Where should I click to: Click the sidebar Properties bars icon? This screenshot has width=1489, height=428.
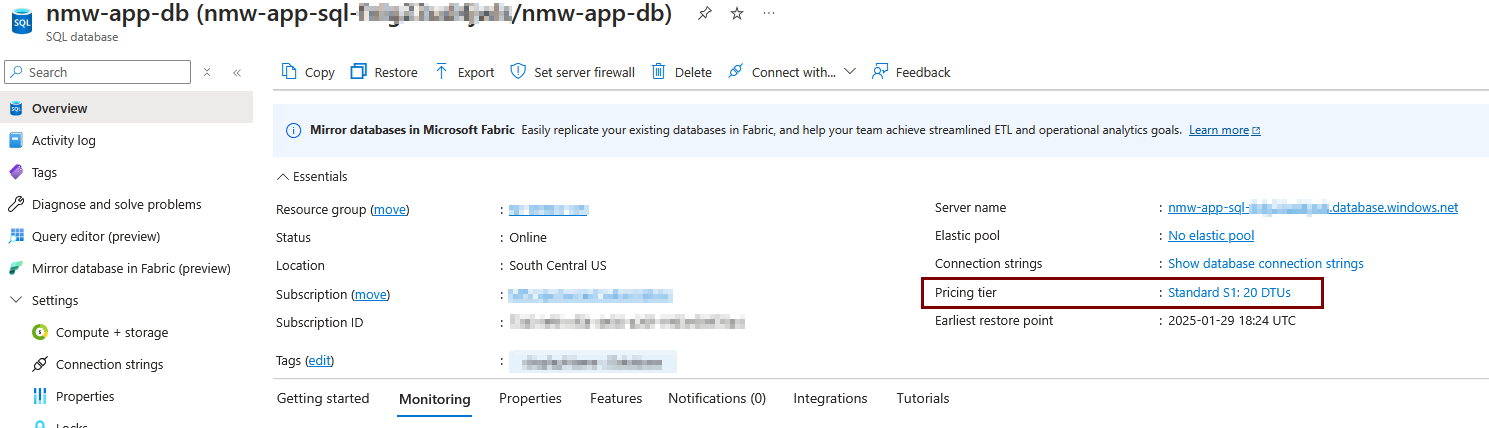coord(40,396)
